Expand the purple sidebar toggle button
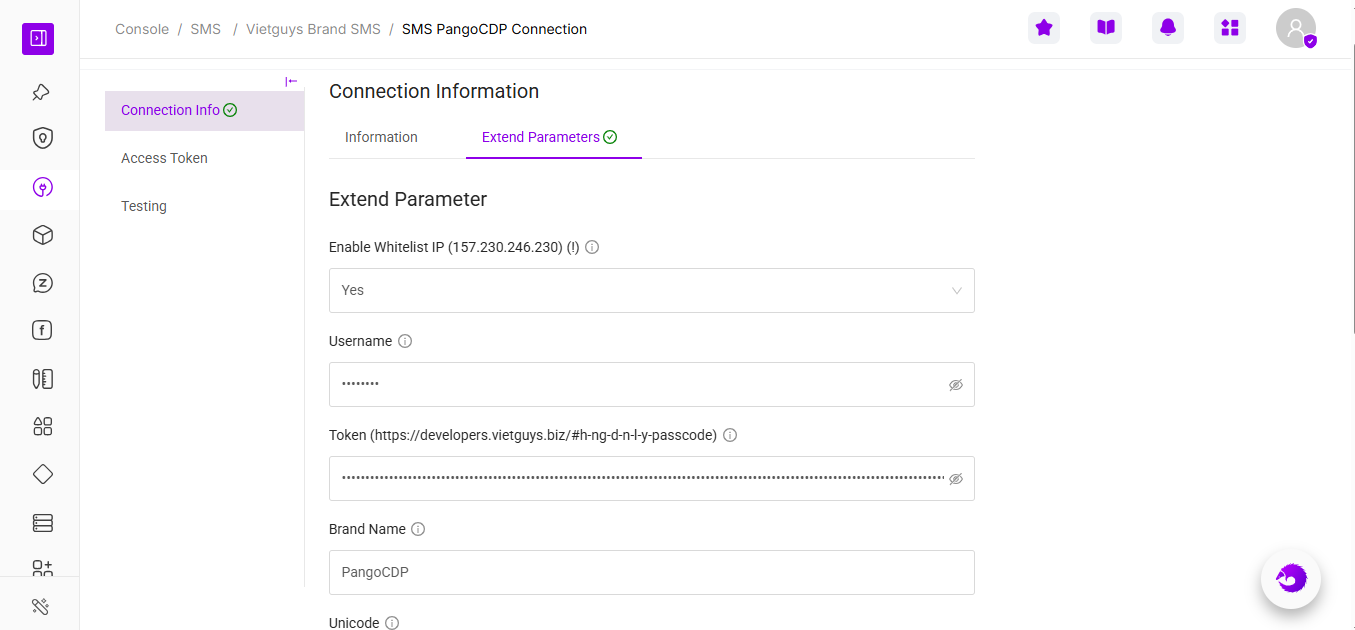The height and width of the screenshot is (630, 1355). tap(38, 39)
